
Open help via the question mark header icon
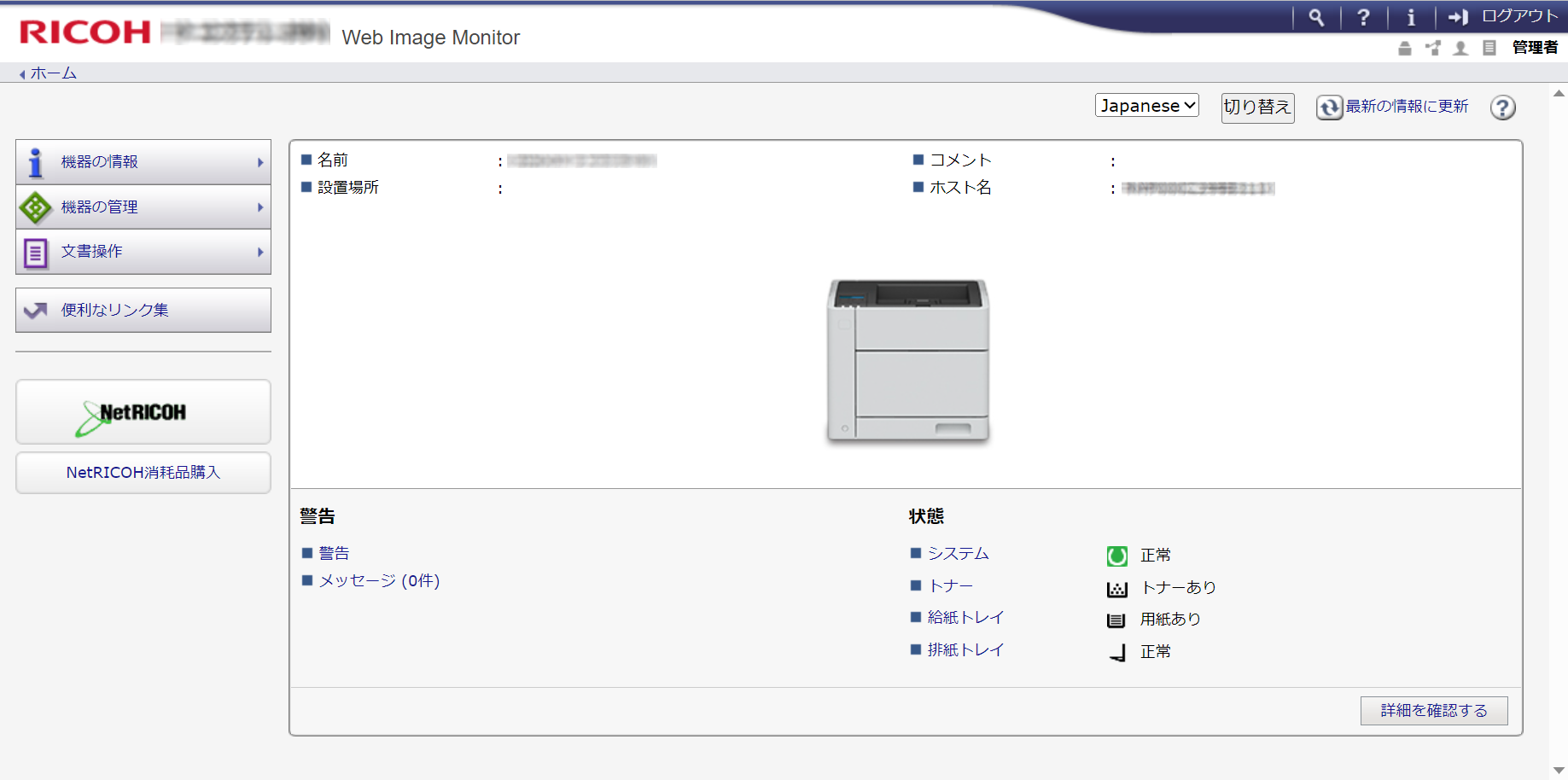point(1363,17)
